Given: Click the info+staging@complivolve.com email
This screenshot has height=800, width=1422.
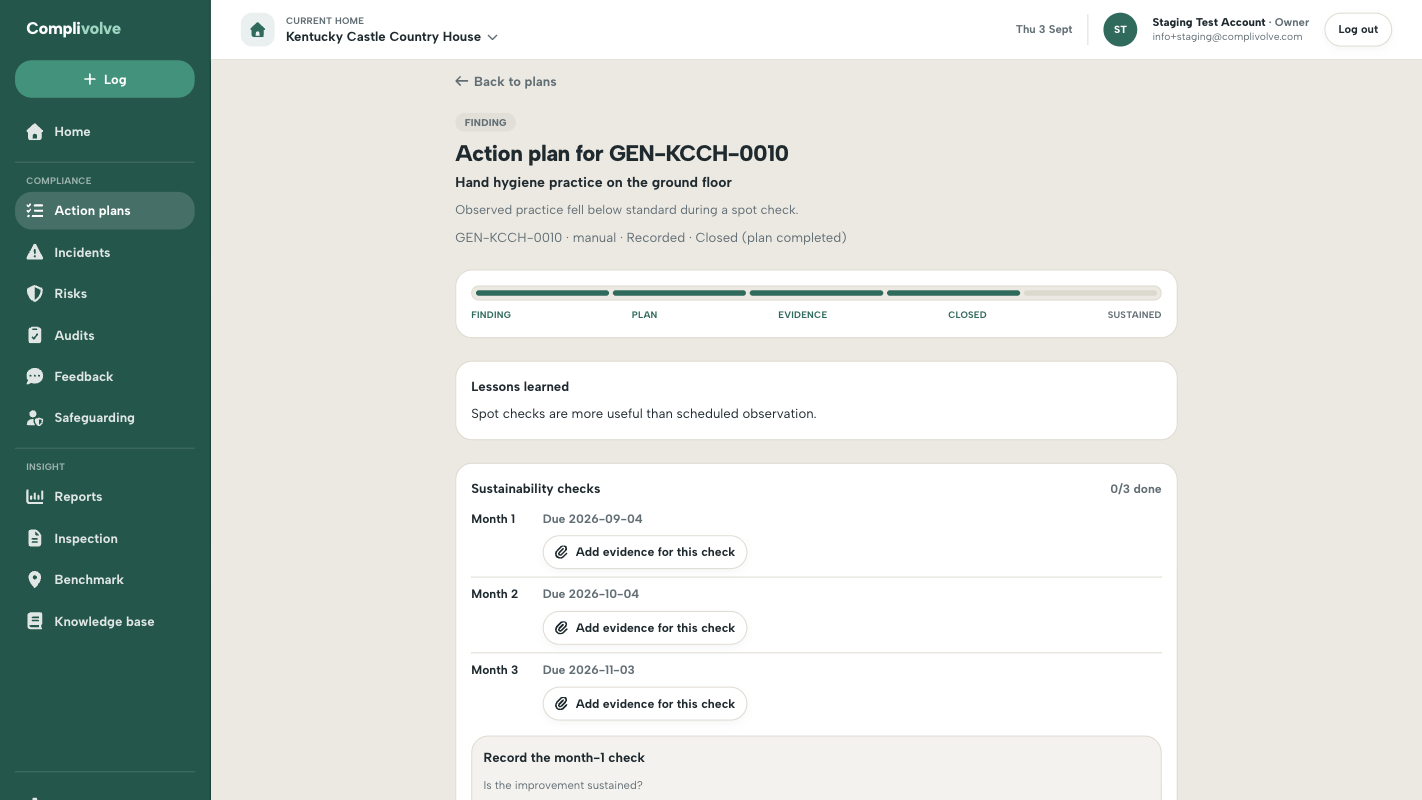Looking at the screenshot, I should pyautogui.click(x=1227, y=37).
